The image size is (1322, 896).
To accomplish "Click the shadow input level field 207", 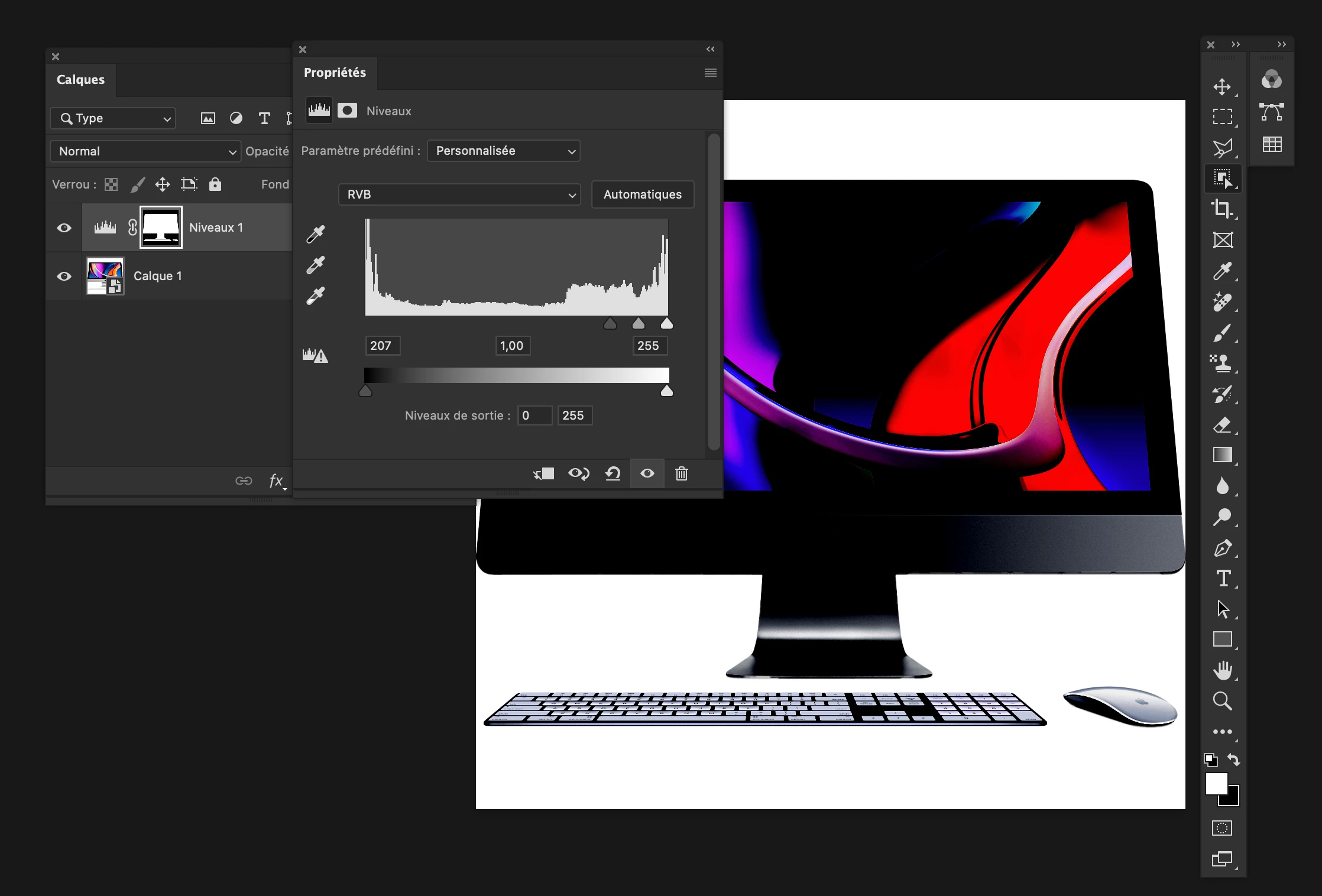I will 383,346.
